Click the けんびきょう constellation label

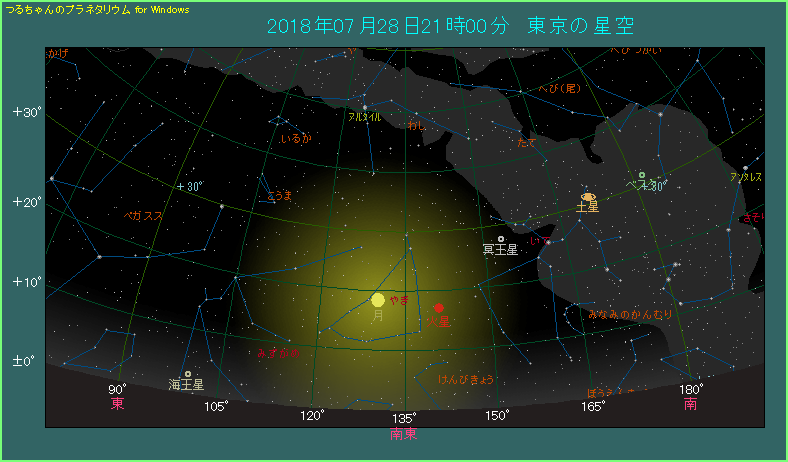466,380
